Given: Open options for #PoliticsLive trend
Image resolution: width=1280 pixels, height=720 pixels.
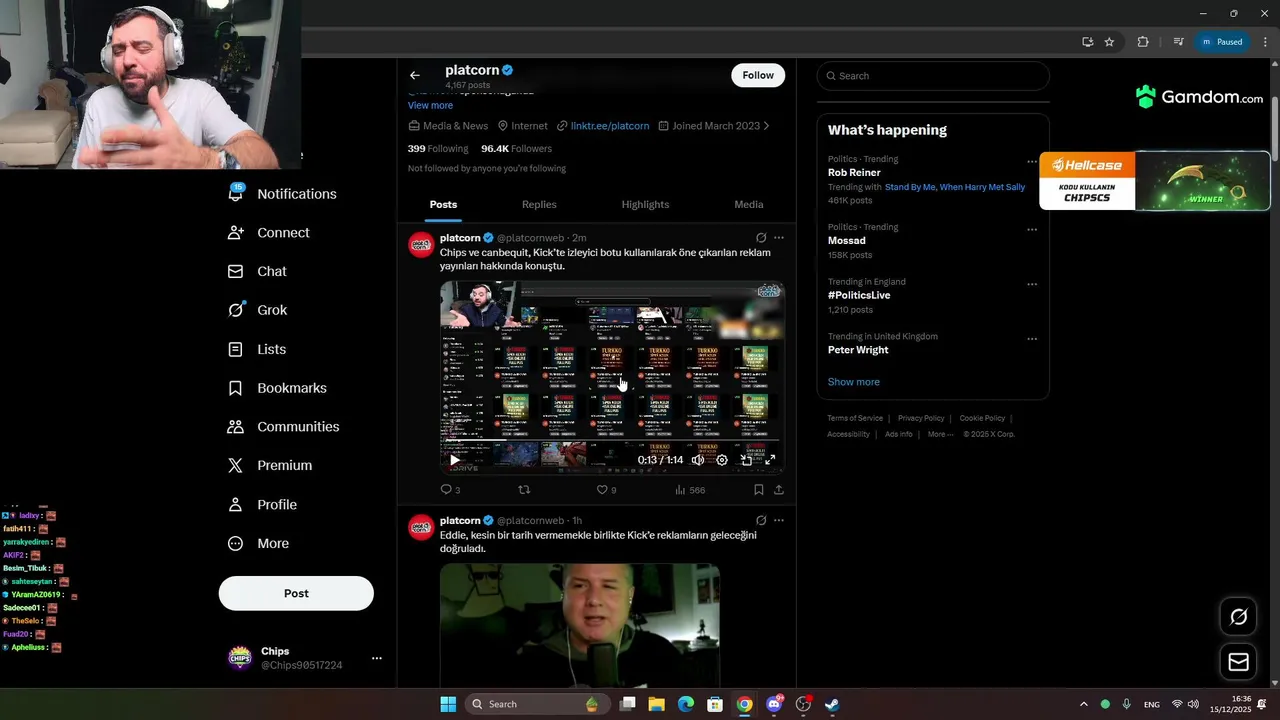Looking at the screenshot, I should pos(1032,284).
